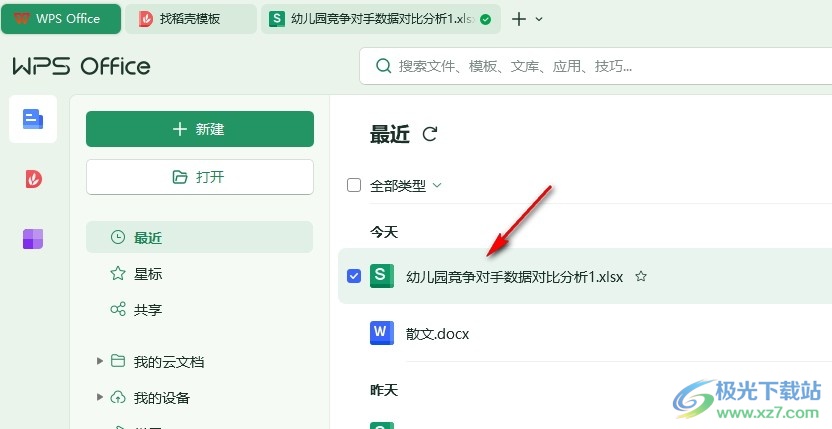
Task: Click the 新建 button
Action: pos(200,129)
